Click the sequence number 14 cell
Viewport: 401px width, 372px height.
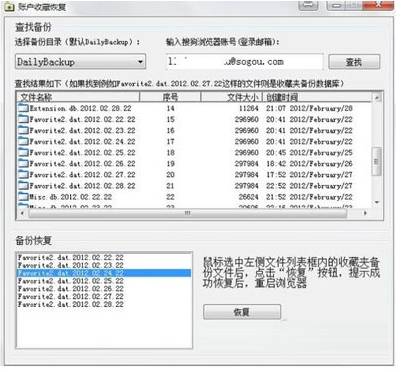pyautogui.click(x=170, y=108)
